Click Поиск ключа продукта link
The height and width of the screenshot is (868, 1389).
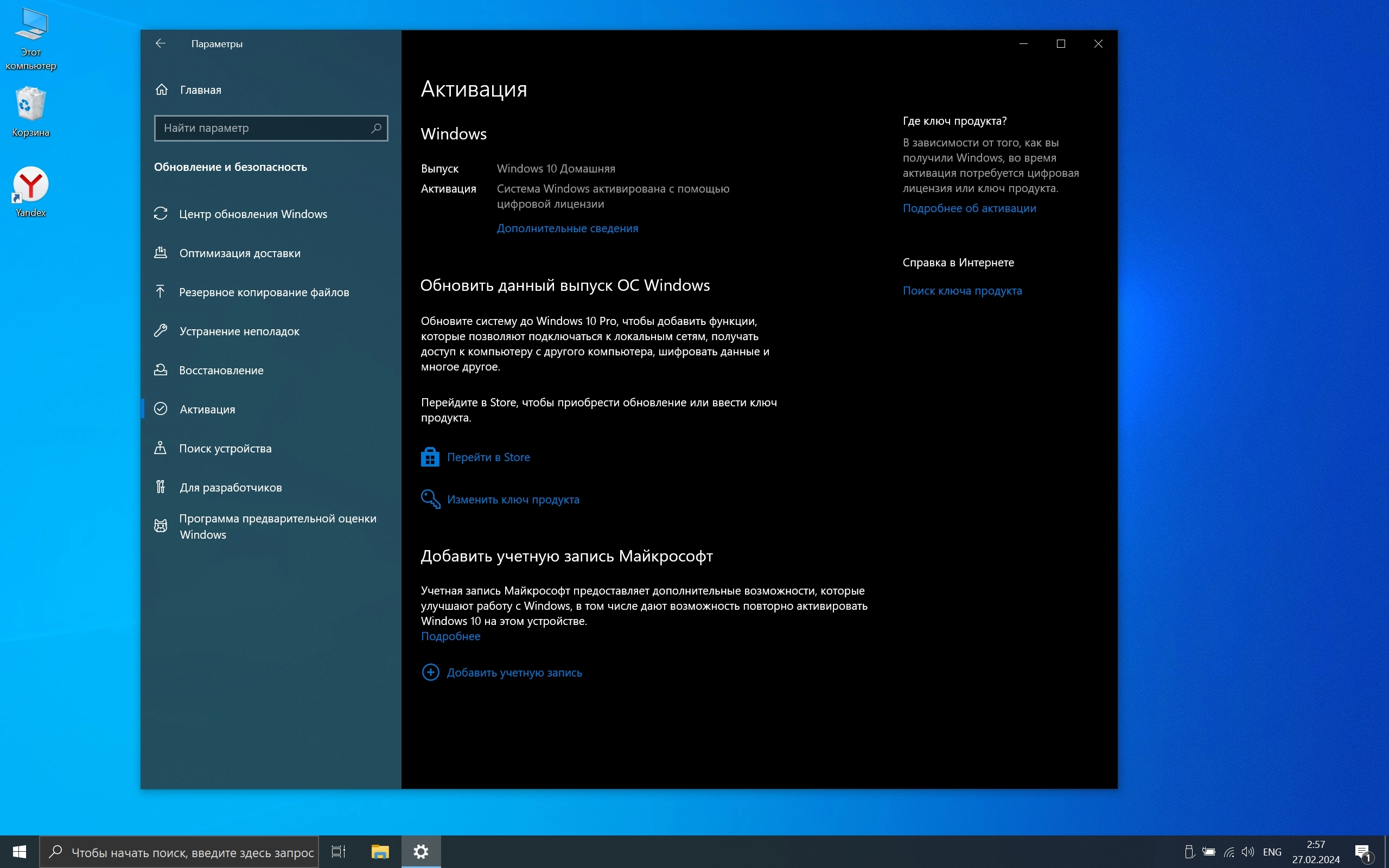tap(962, 291)
